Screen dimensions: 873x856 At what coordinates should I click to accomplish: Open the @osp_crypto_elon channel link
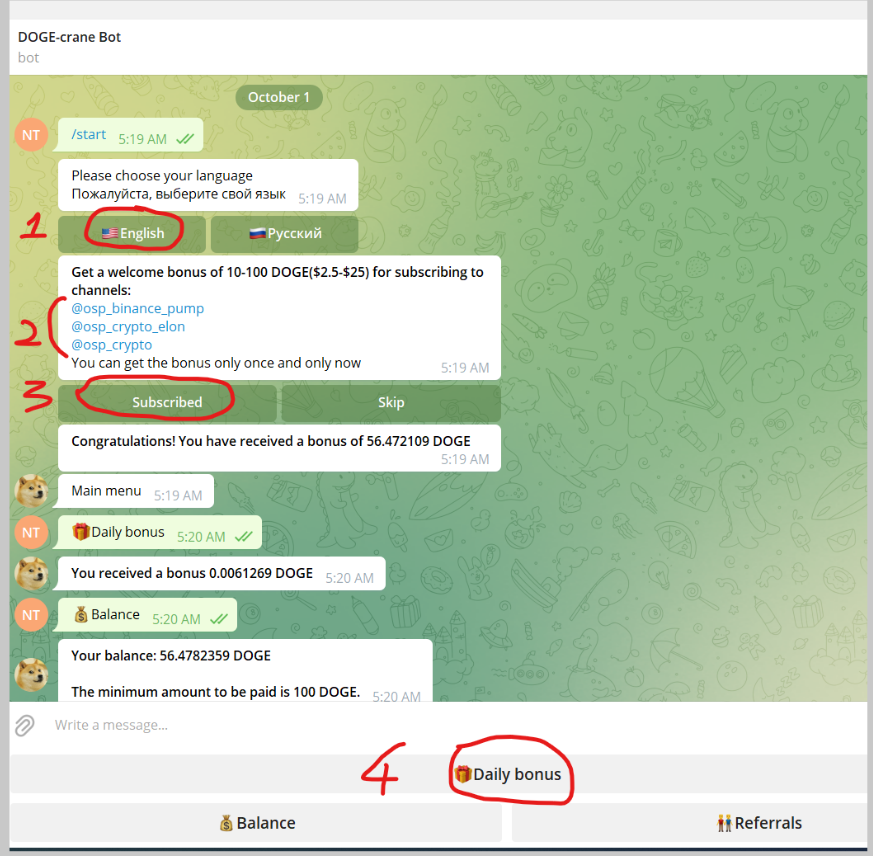[x=128, y=326]
